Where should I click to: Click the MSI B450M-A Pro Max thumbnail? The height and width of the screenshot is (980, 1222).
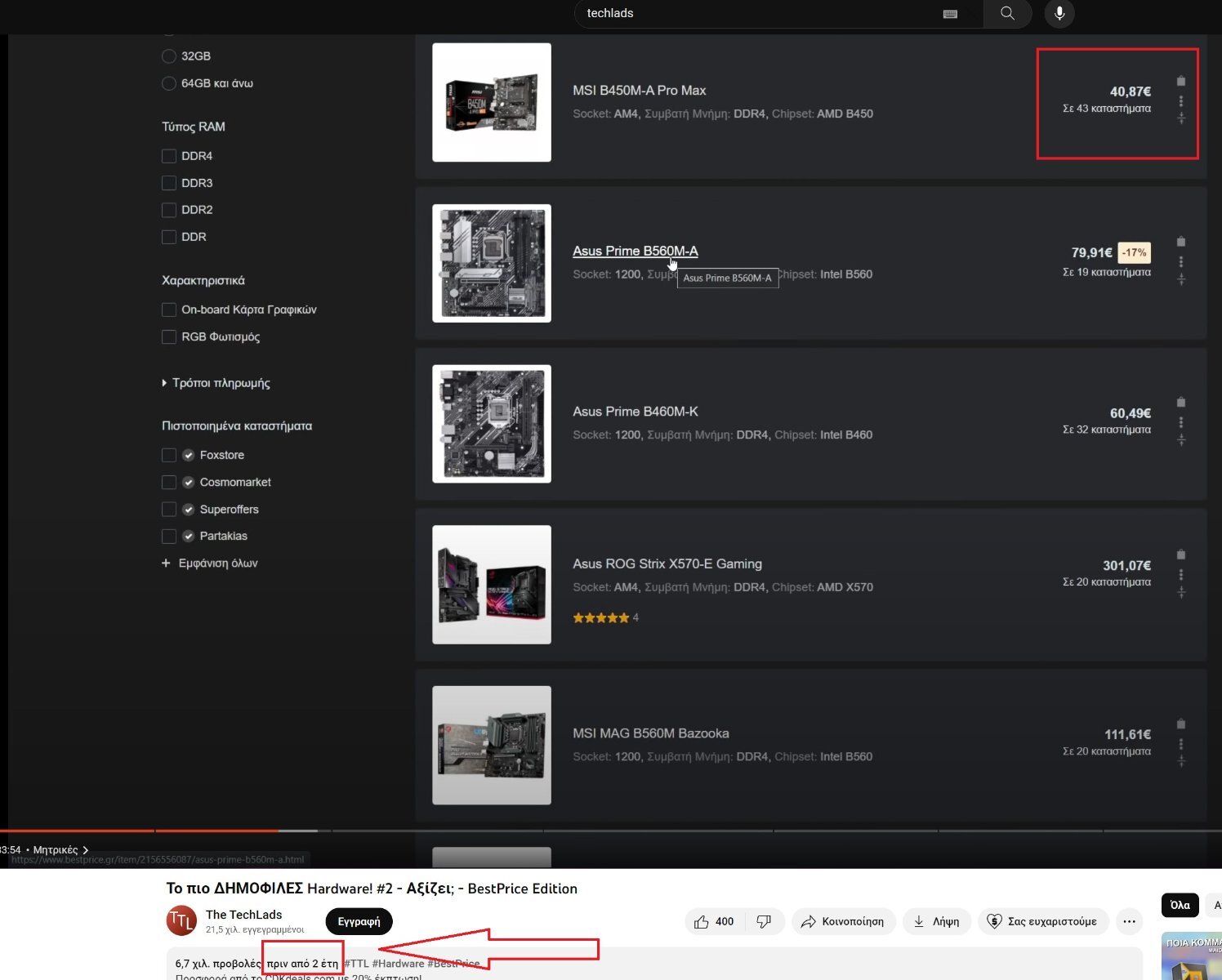point(492,102)
